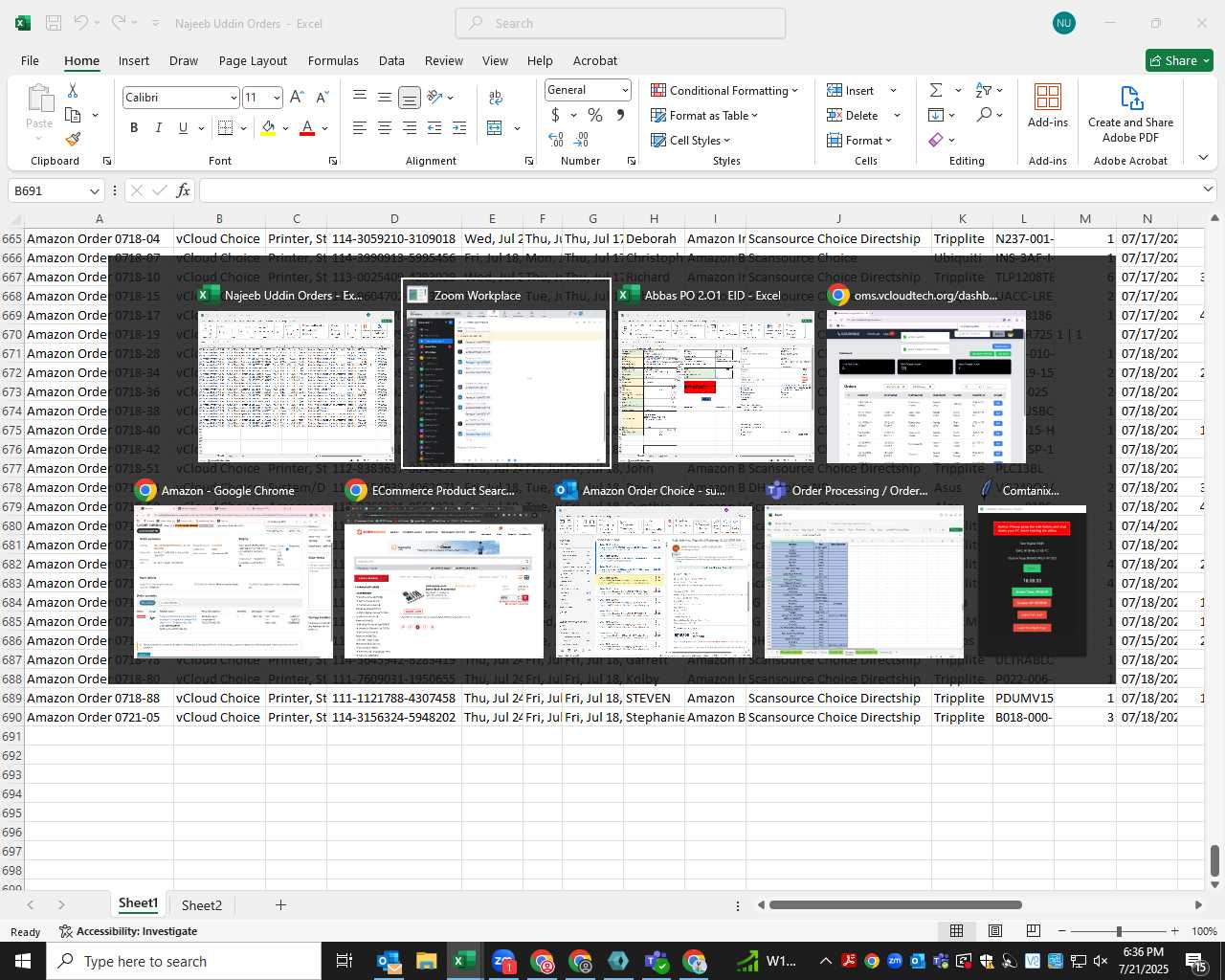Apply Center horizontal alignment
Viewport: 1225px width, 980px height.
tap(384, 128)
